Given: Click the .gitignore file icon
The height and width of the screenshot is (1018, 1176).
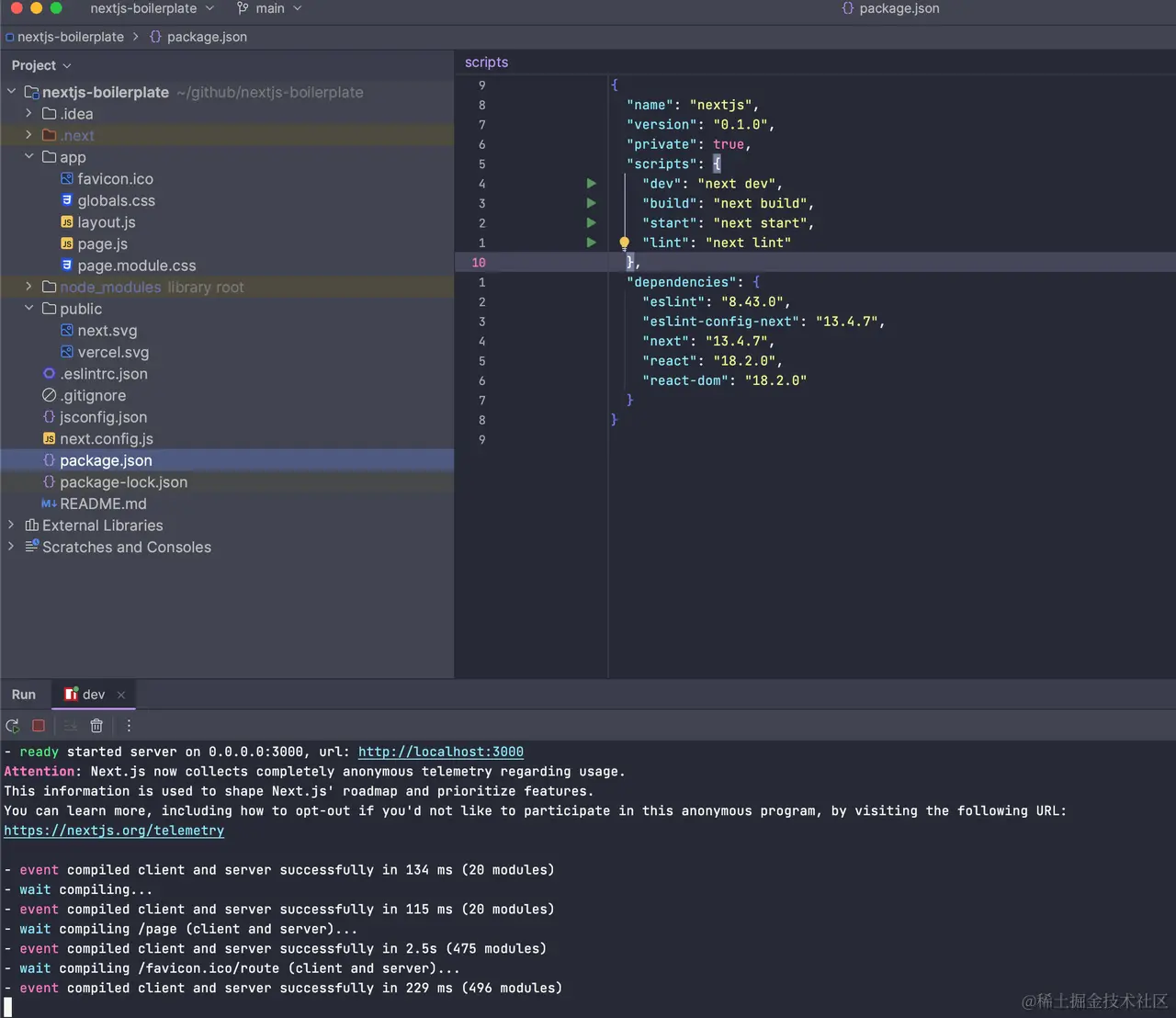Looking at the screenshot, I should (50, 395).
